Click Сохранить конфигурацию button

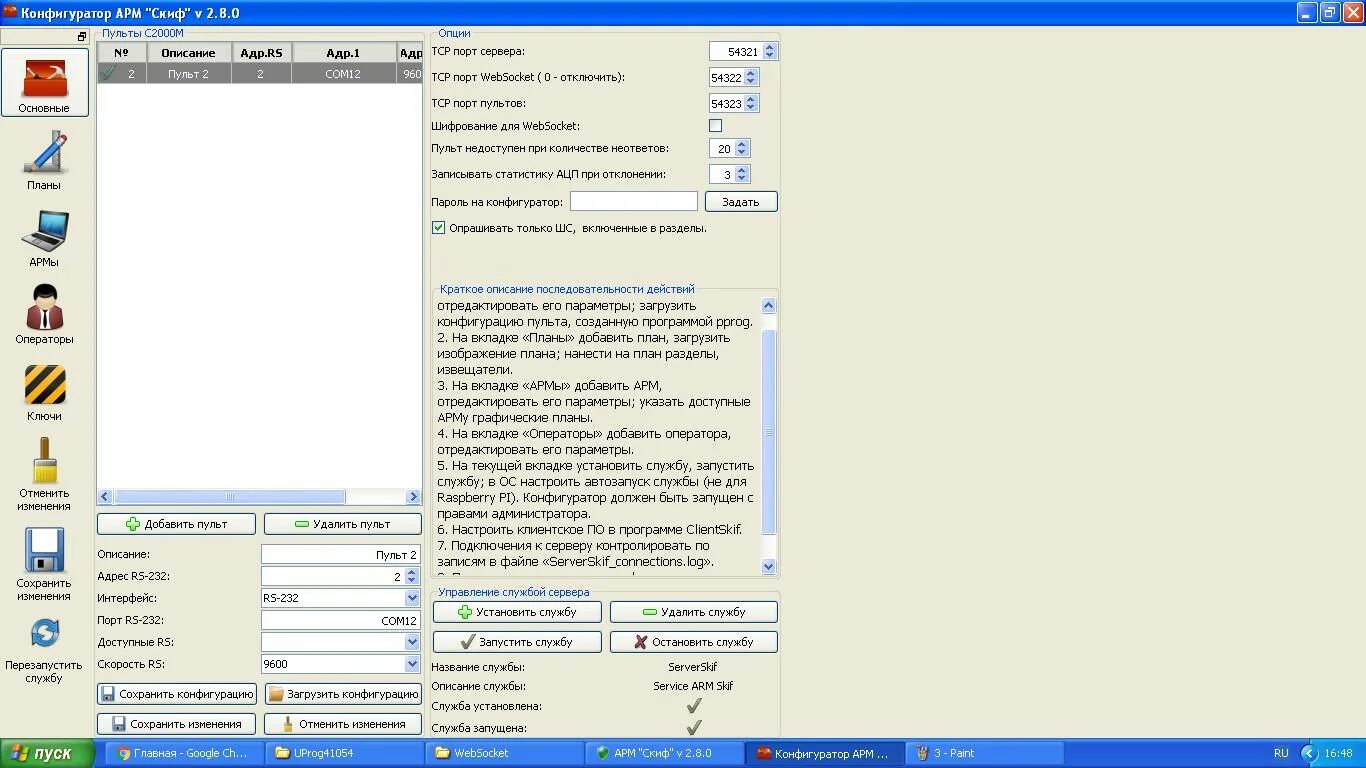[x=177, y=694]
